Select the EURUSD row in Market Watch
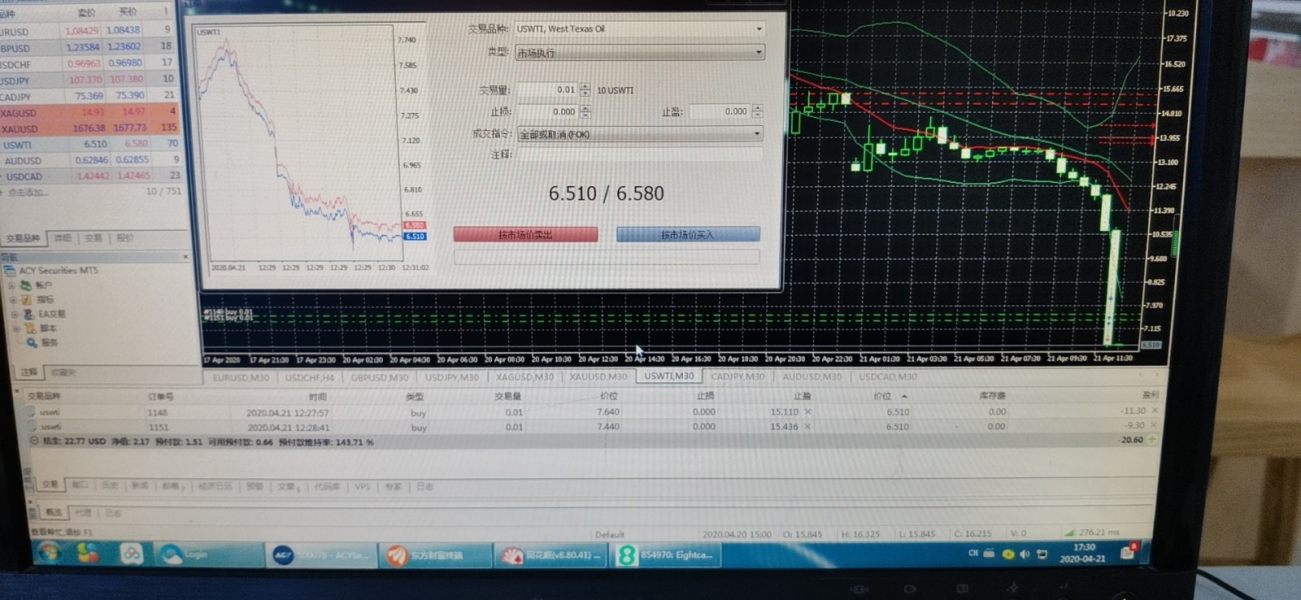Image resolution: width=1301 pixels, height=600 pixels. coord(88,31)
